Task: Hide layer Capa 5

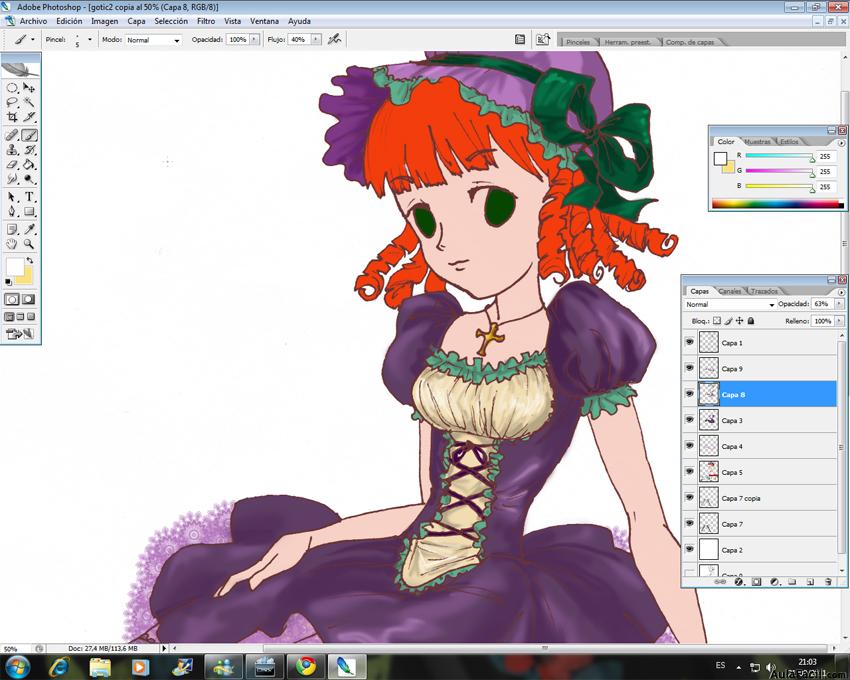Action: click(690, 472)
